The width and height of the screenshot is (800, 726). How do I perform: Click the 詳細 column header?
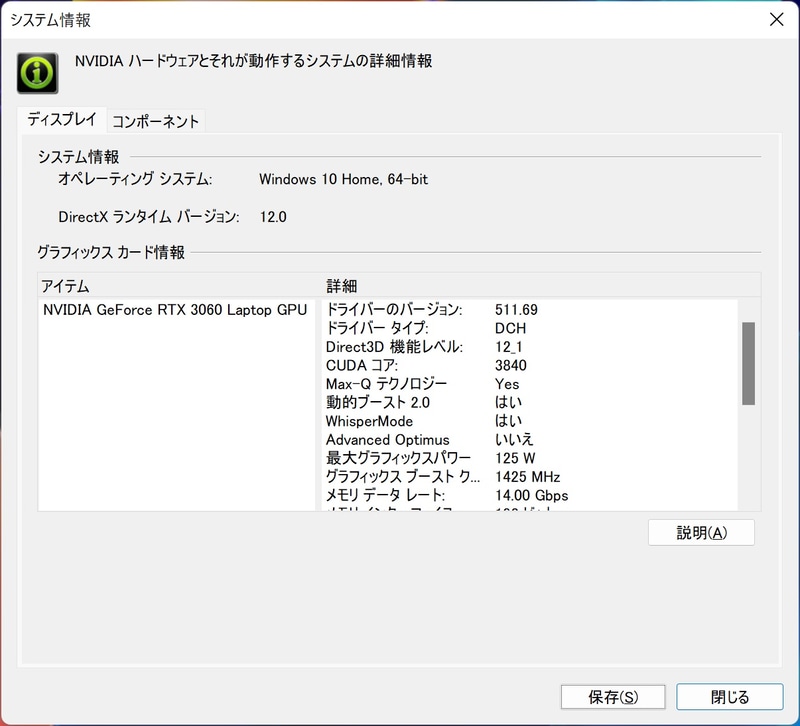click(x=337, y=286)
